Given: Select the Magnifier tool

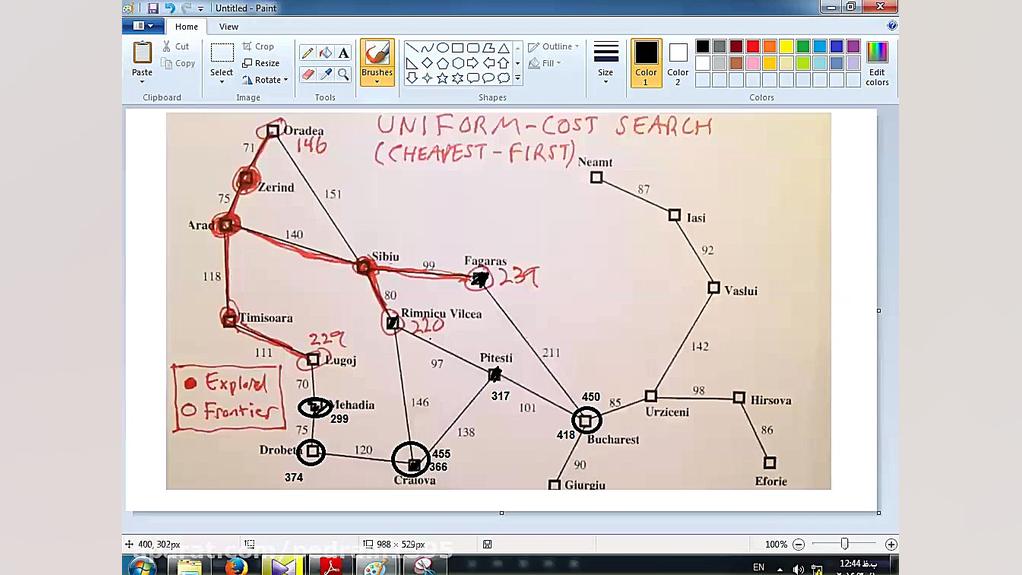Looking at the screenshot, I should 343,74.
